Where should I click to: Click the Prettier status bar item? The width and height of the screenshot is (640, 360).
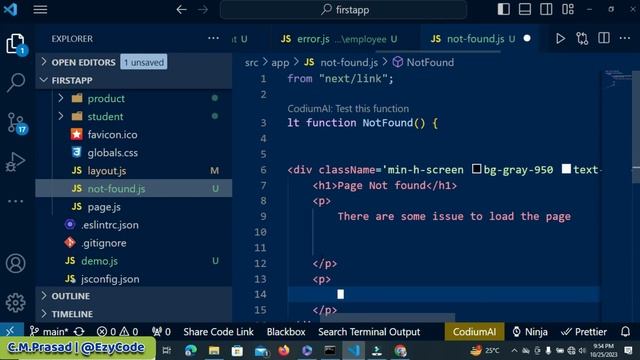click(584, 332)
